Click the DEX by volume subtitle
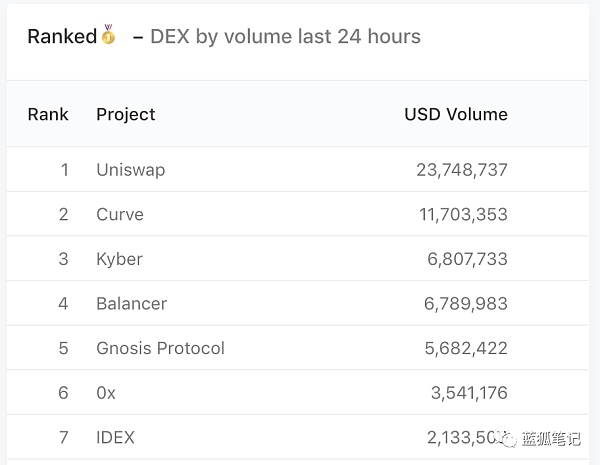 (285, 37)
